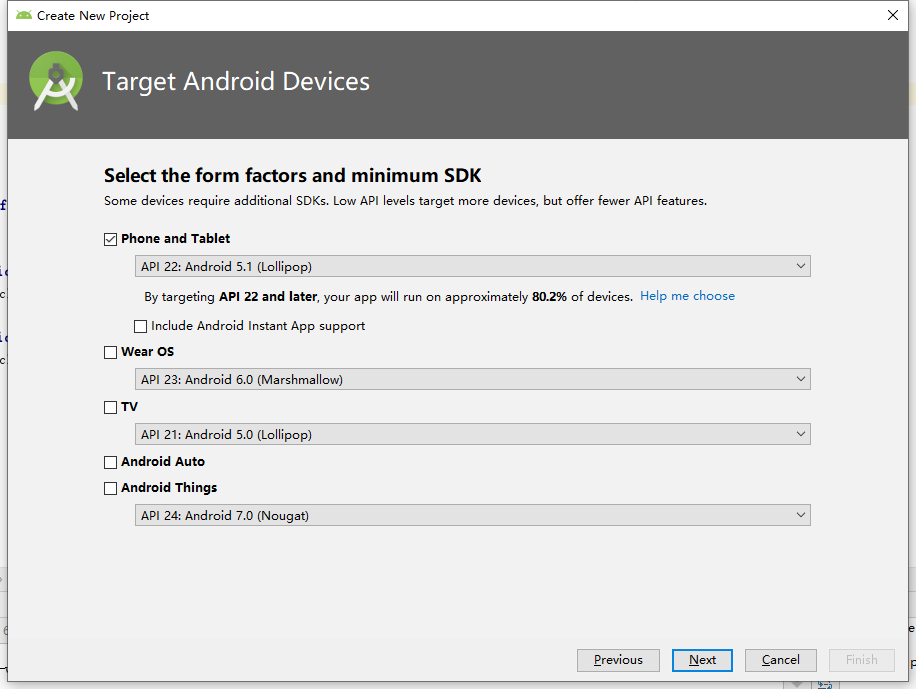Open the TV minimum SDK dropdown
Screen dimensions: 916x689
(800, 433)
